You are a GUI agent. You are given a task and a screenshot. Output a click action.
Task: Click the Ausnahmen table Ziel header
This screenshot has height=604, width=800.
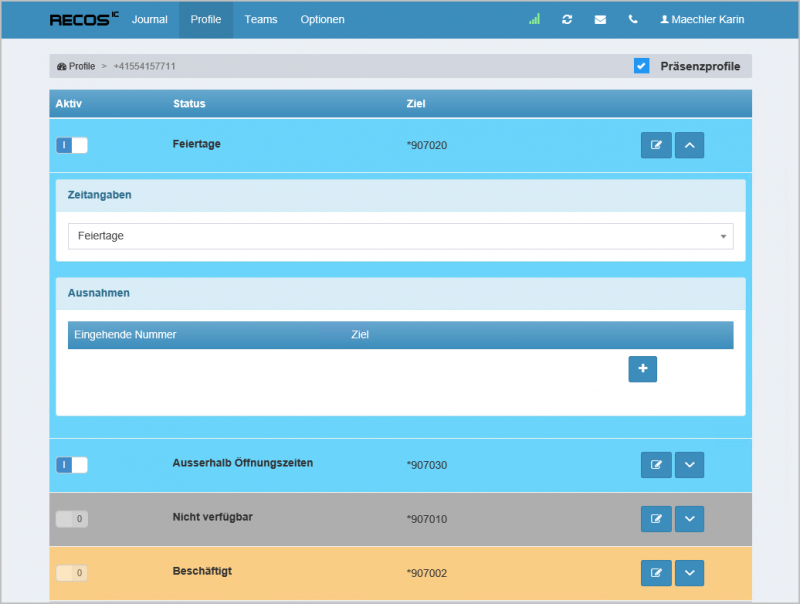(360, 335)
